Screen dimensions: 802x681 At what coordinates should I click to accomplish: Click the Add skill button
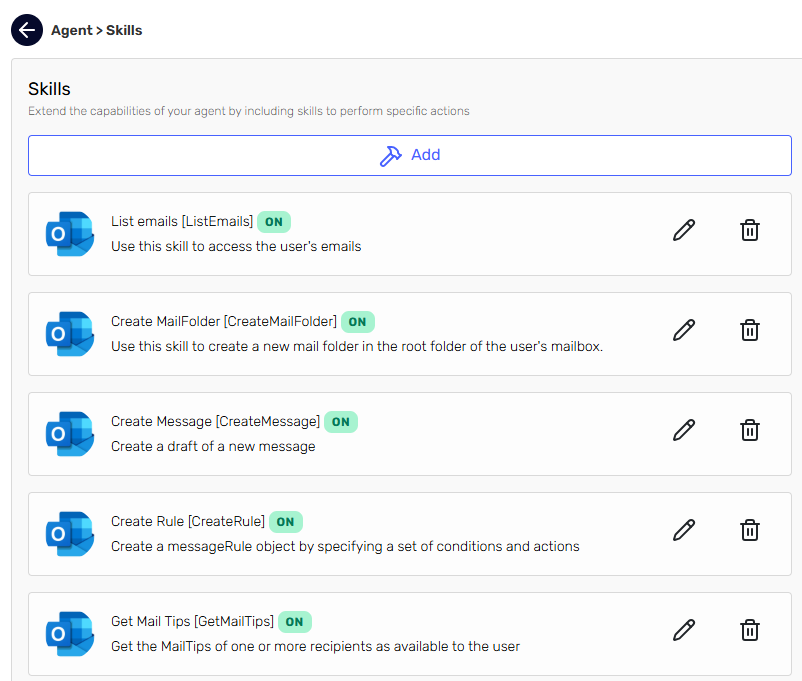(410, 156)
